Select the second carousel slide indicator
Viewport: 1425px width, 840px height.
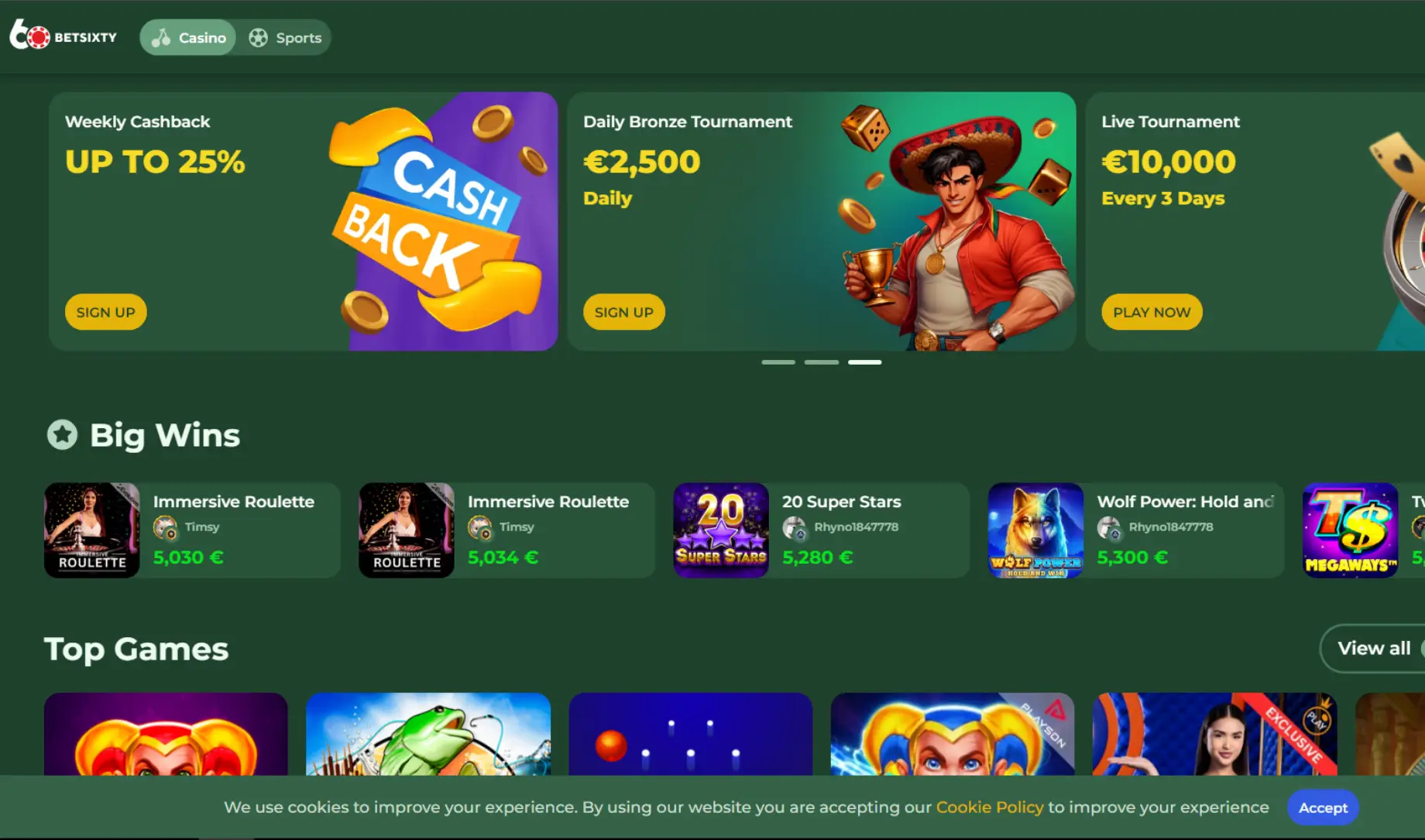[822, 362]
